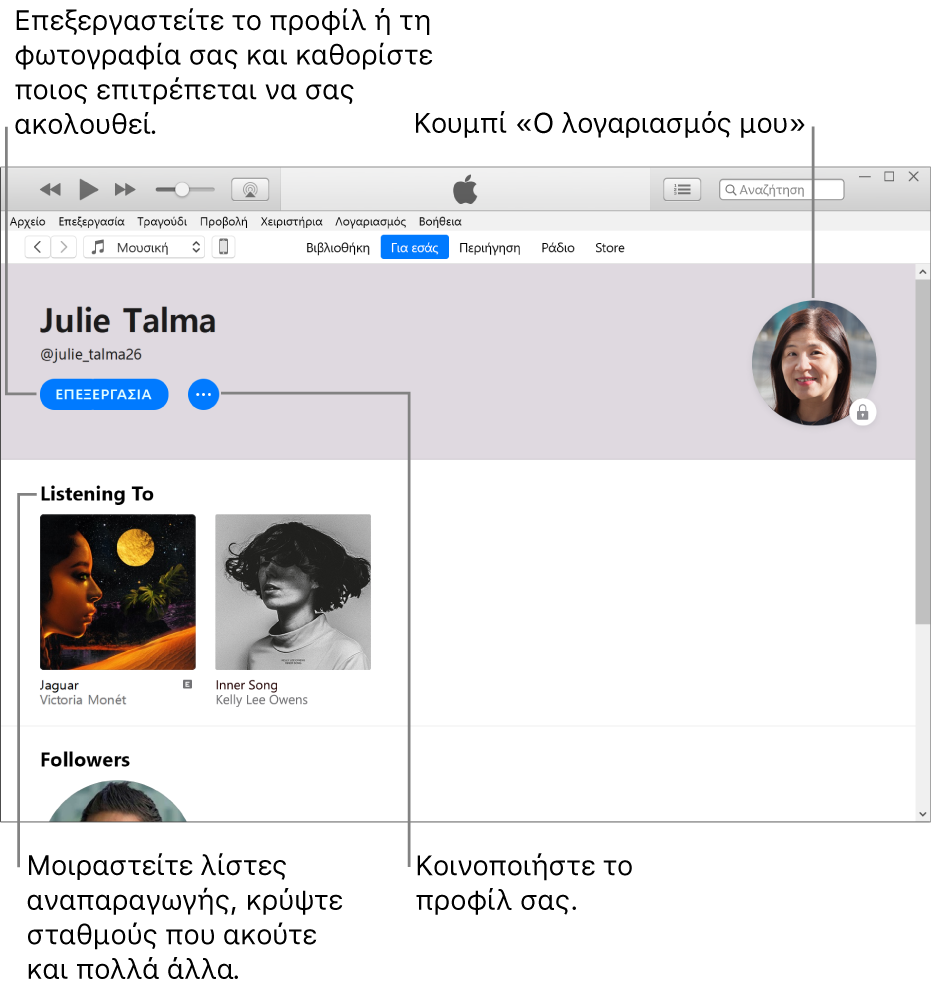Open the Χειριστήρια menu
931x987 pixels.
tap(291, 222)
